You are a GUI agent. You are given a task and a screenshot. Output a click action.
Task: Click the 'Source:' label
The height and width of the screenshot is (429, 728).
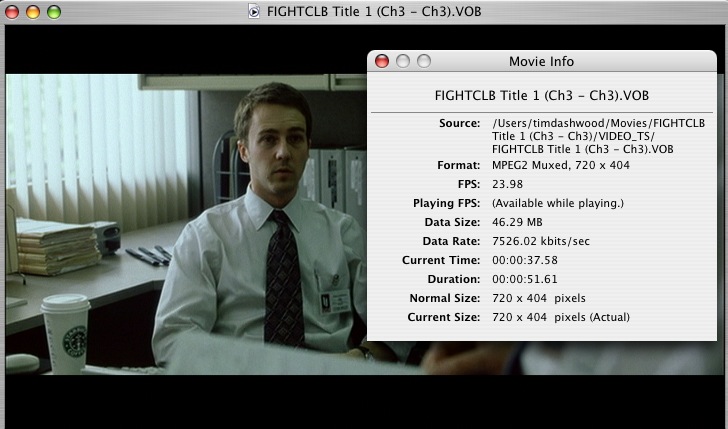pyautogui.click(x=460, y=124)
